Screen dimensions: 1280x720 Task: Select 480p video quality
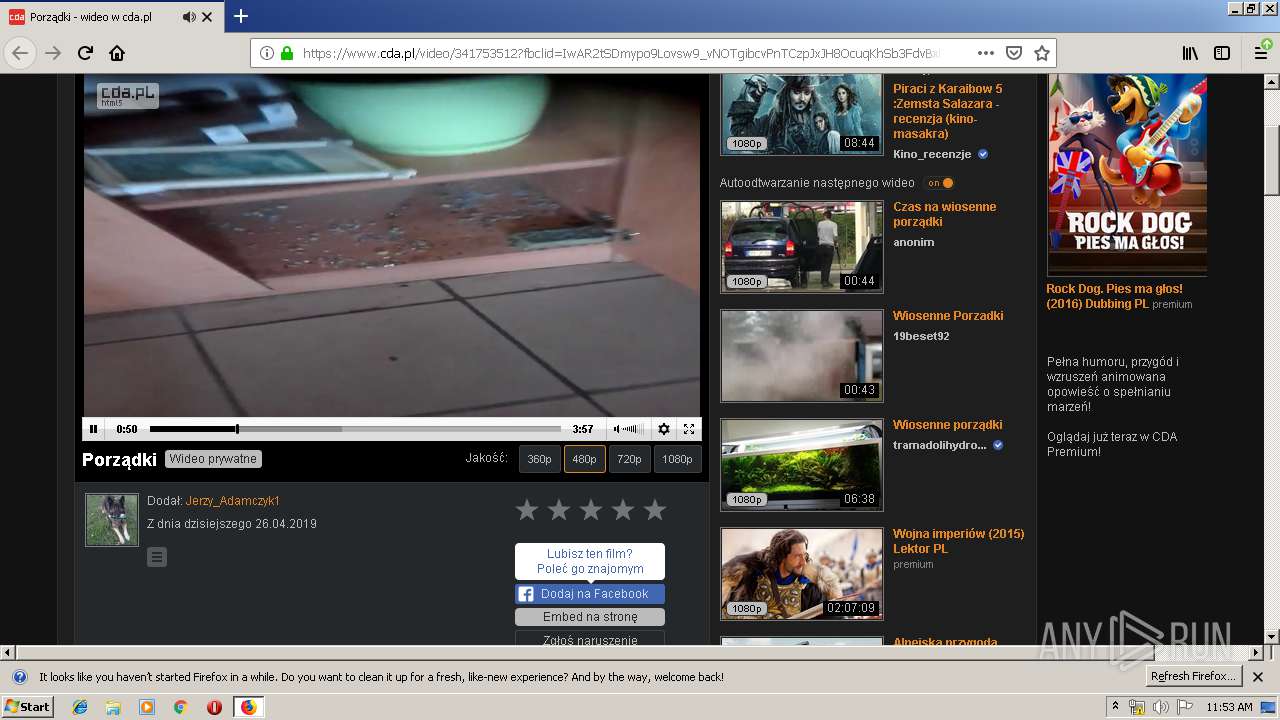[x=584, y=459]
